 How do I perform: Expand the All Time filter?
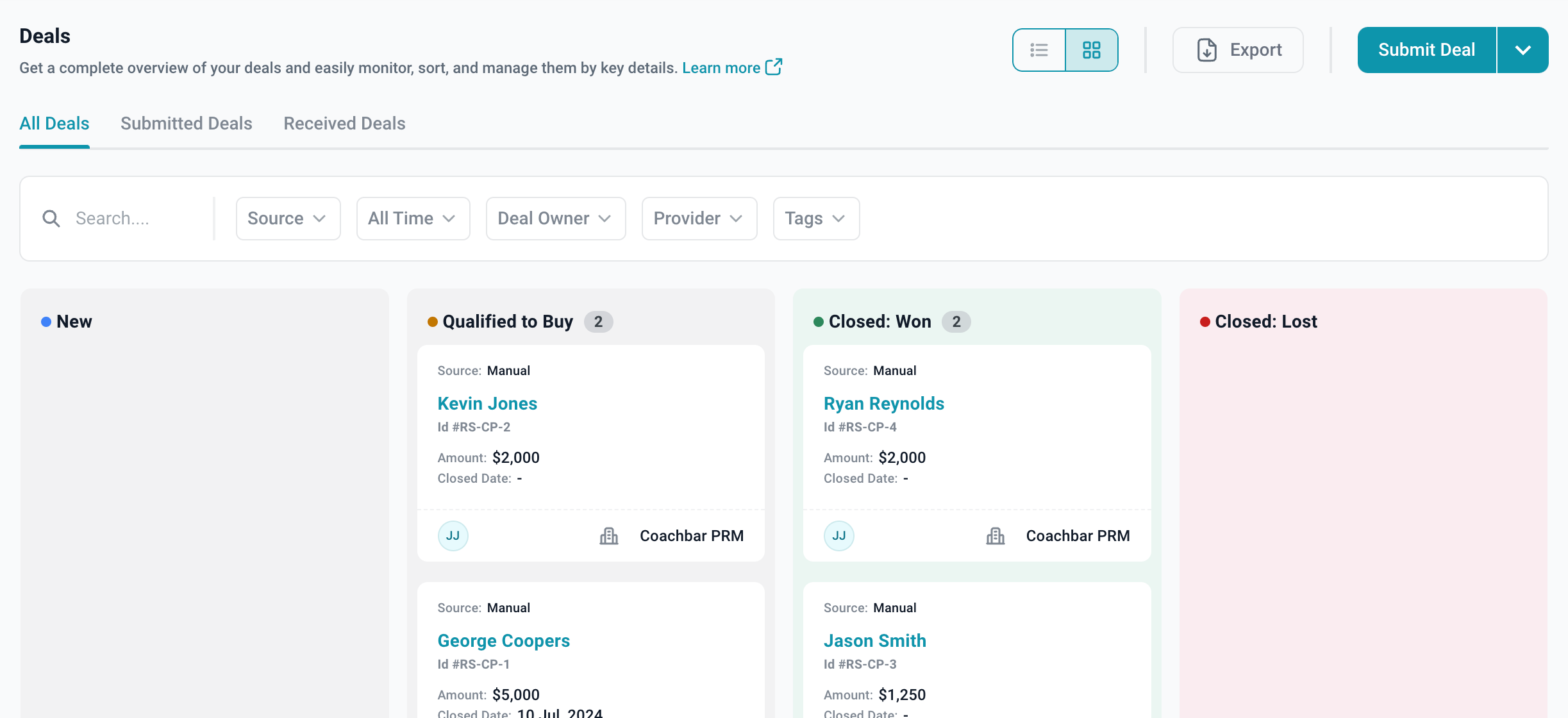tap(413, 219)
